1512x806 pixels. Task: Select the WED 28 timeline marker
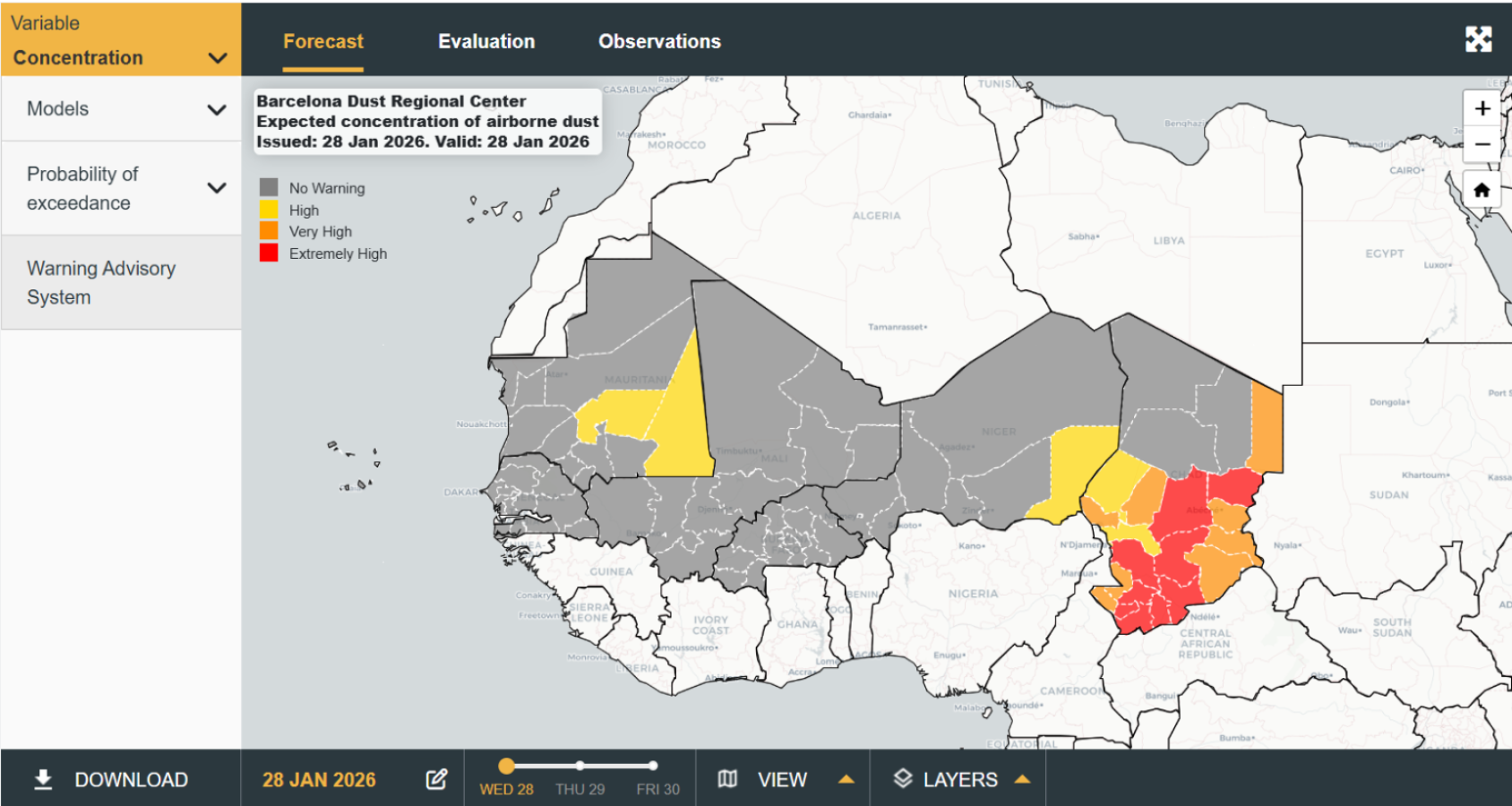(x=507, y=766)
